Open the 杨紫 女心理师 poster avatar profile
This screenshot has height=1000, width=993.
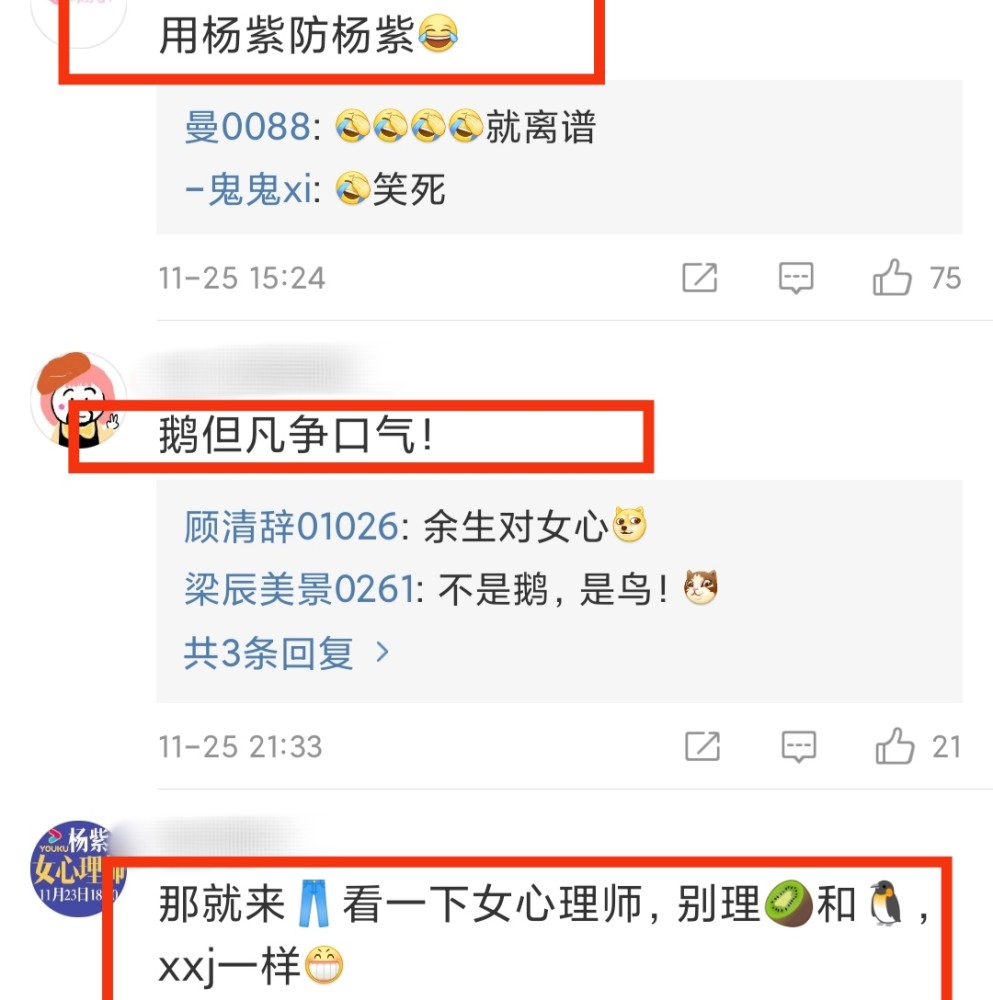[x=78, y=869]
